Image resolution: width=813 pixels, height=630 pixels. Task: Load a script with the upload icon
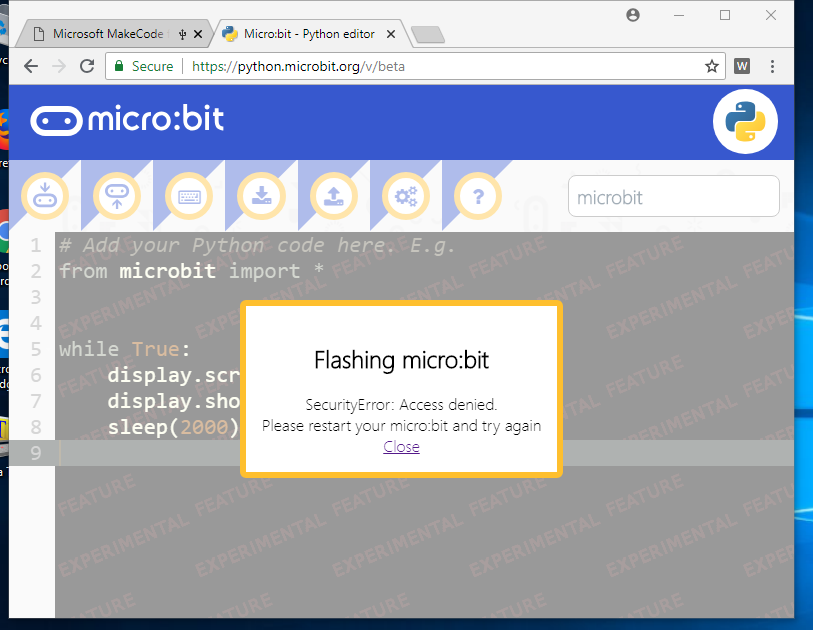pyautogui.click(x=333, y=196)
